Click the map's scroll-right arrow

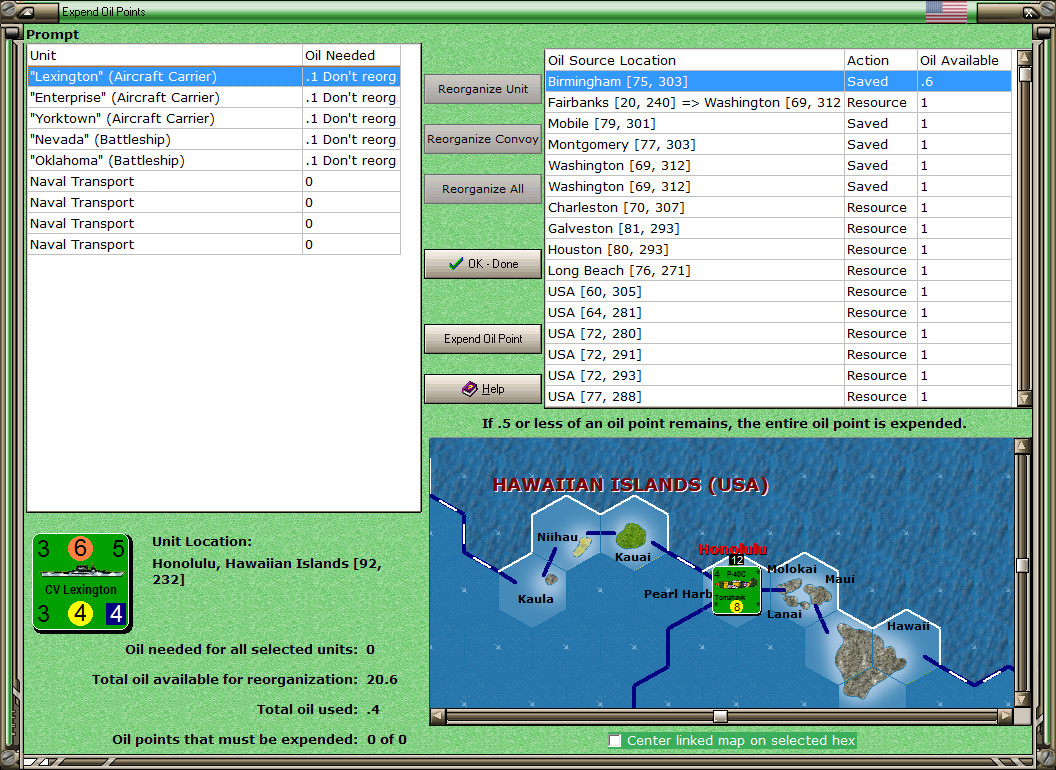click(1005, 715)
